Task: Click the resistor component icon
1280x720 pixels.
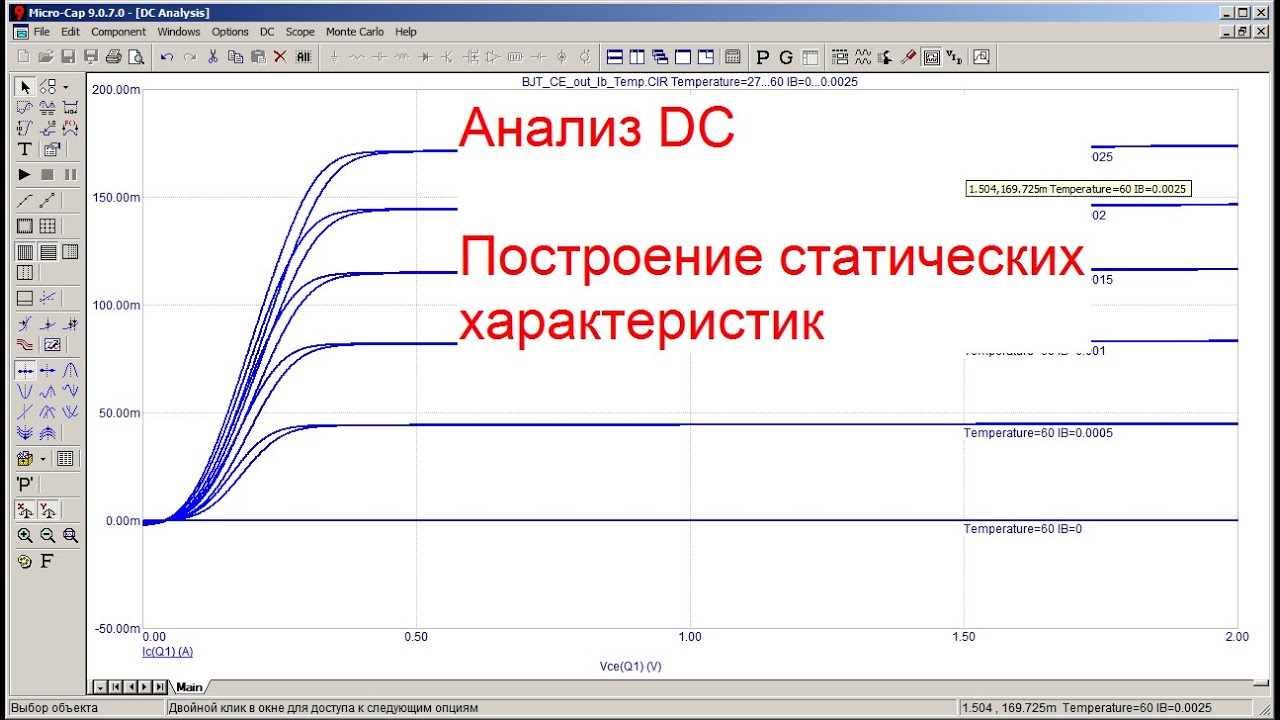Action: point(357,57)
